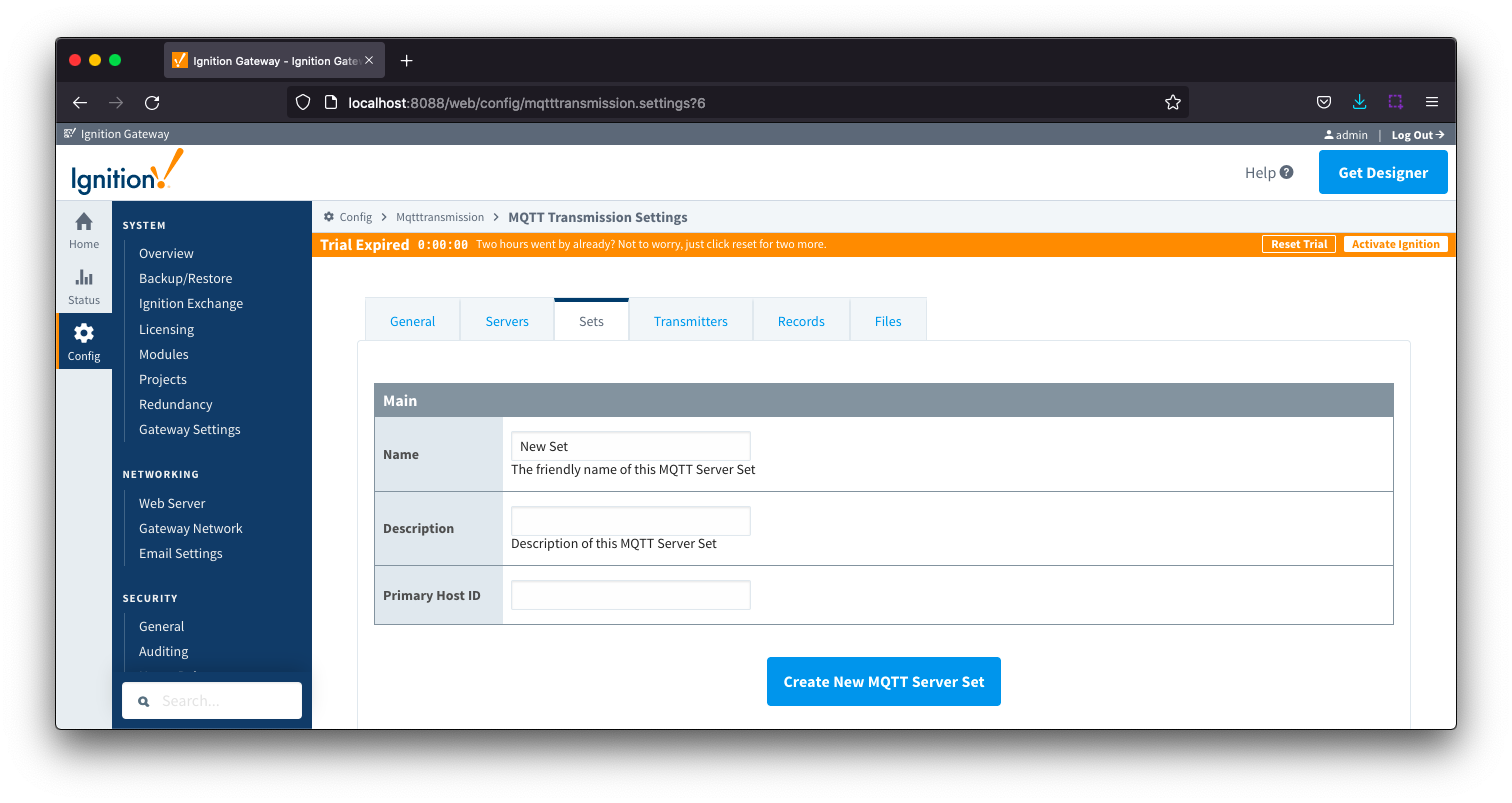Click the Mqtttransmission breadcrumb link
The height and width of the screenshot is (803, 1512).
tap(440, 217)
